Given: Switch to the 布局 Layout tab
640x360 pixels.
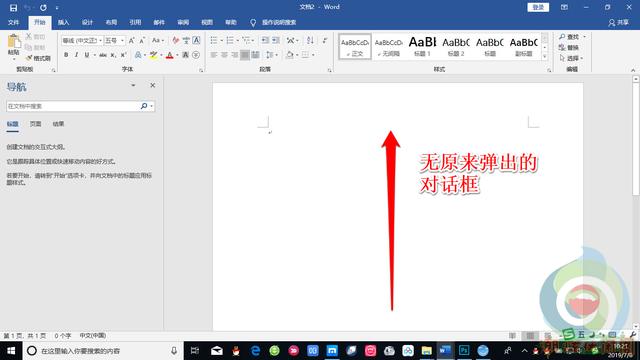Looking at the screenshot, I should [111, 22].
